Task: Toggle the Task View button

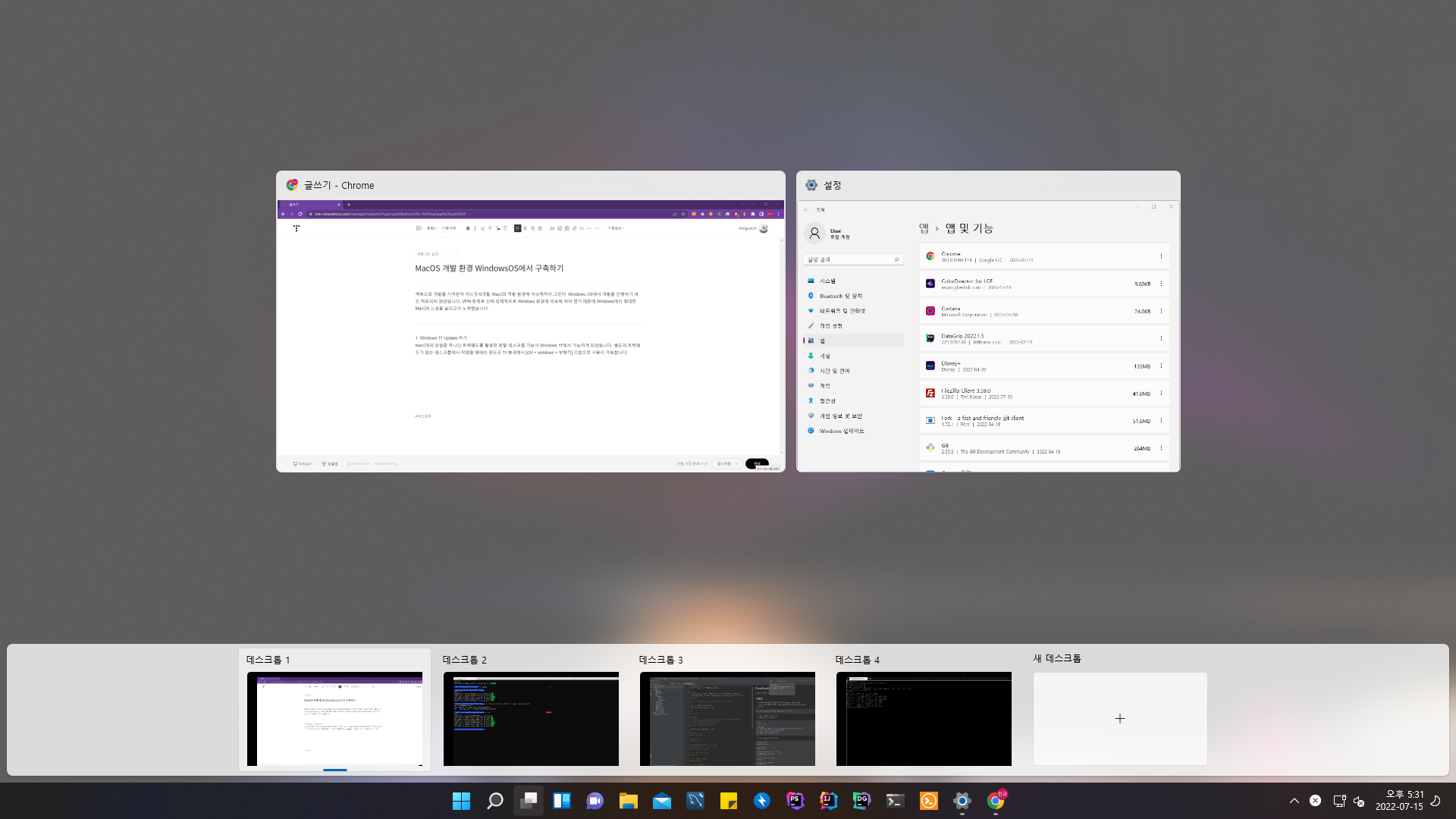Action: point(529,801)
